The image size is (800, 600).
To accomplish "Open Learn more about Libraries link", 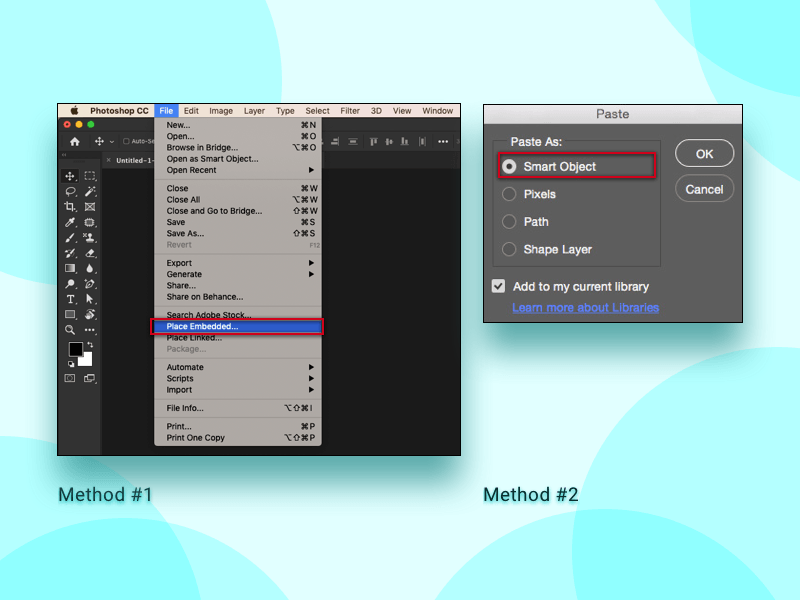I will (x=585, y=307).
